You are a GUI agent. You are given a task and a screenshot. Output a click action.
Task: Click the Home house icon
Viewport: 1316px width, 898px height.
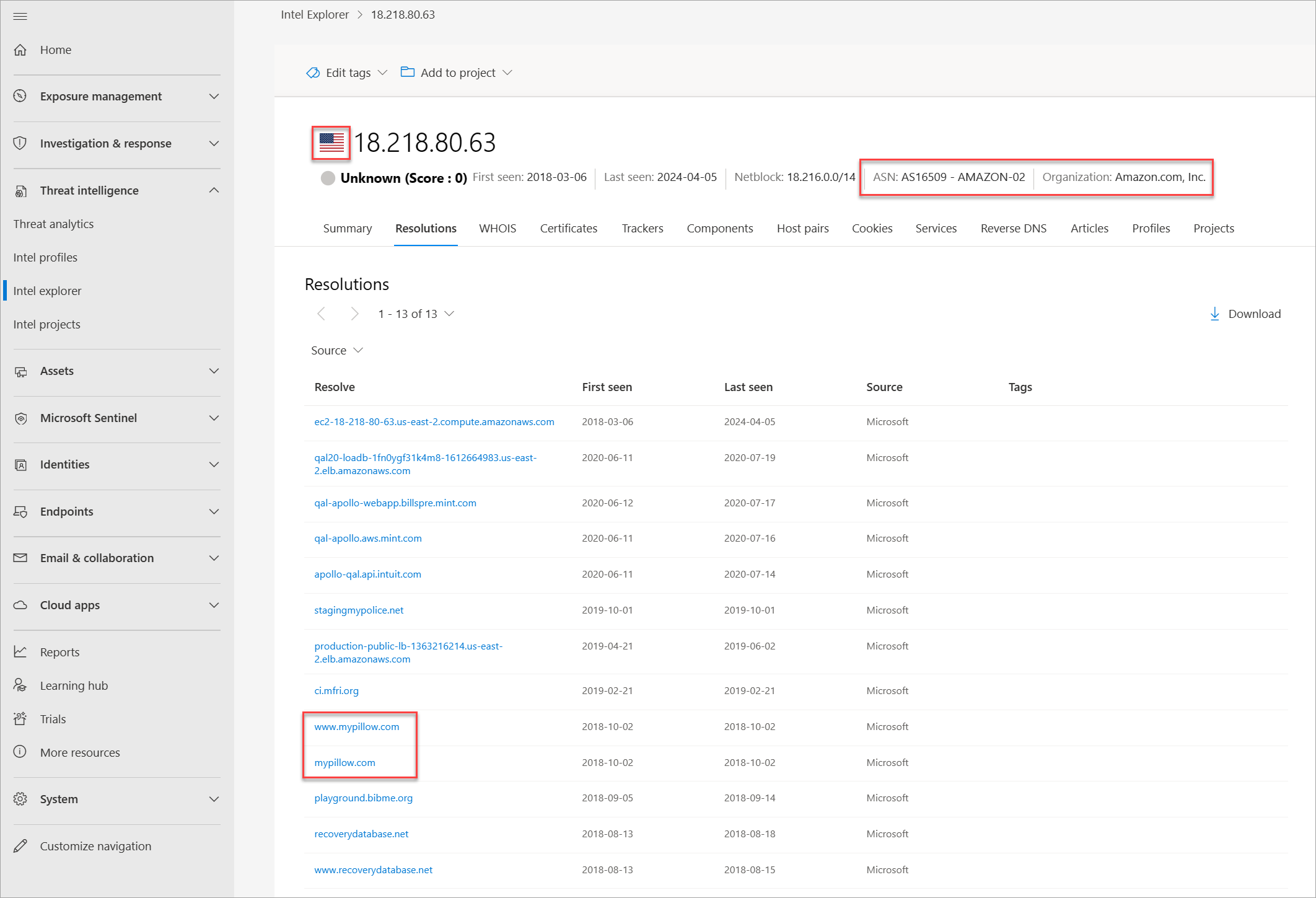pos(20,50)
